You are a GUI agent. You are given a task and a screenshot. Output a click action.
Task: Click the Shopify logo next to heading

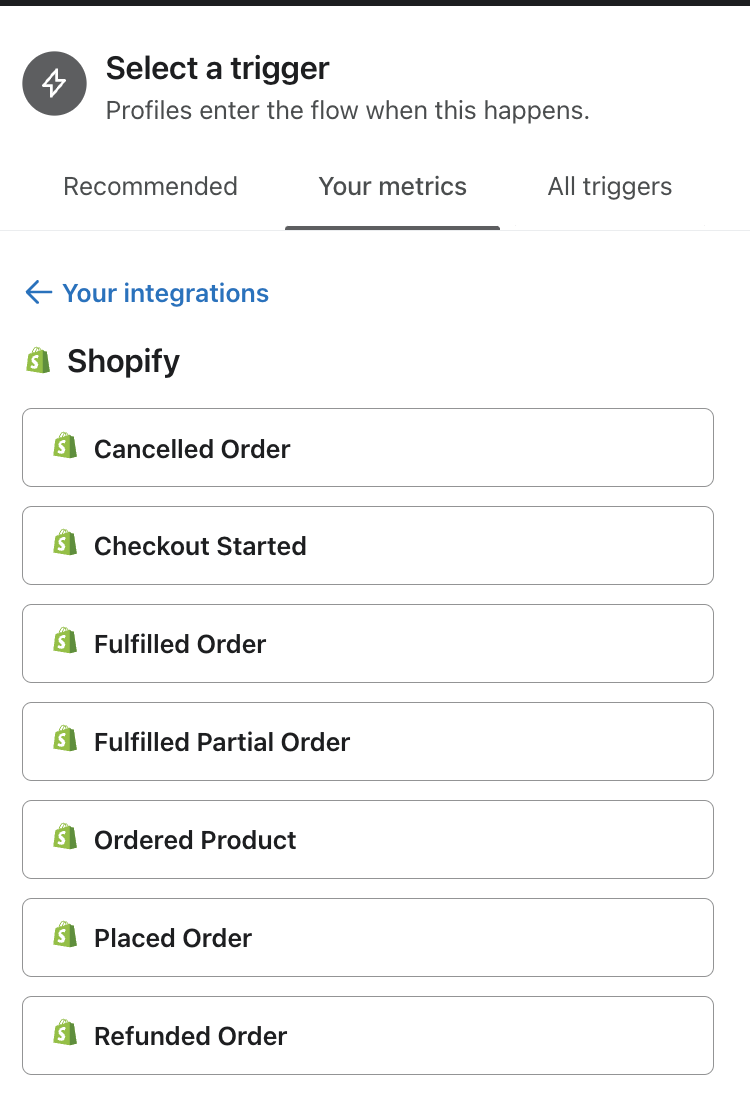[38, 361]
